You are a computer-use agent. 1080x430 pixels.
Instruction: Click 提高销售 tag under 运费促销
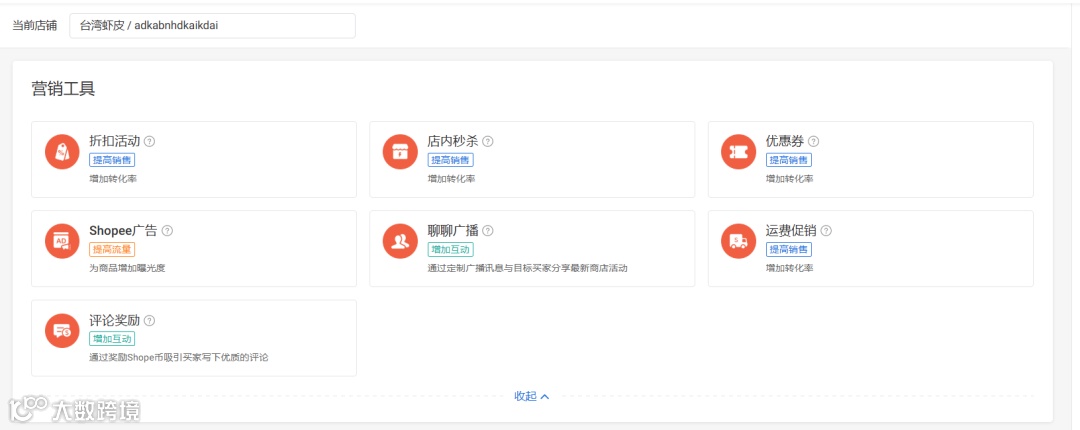pos(789,249)
